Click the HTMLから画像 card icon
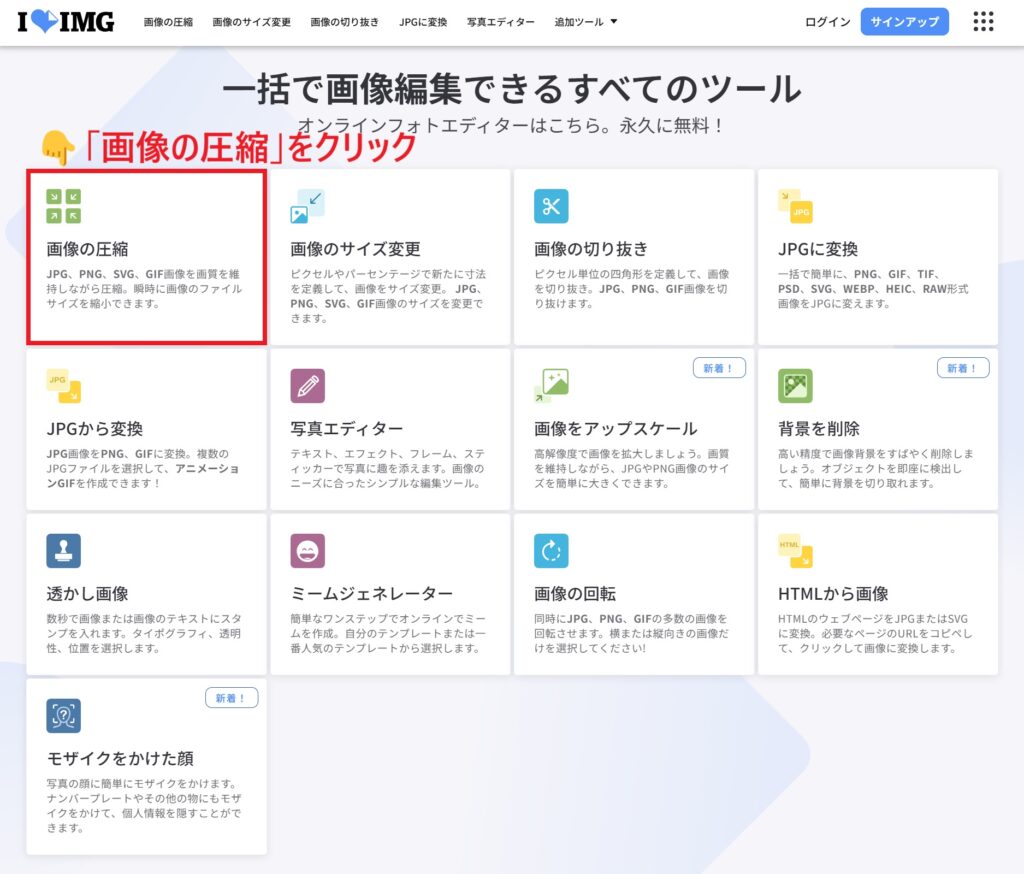Viewport: 1024px width, 874px height. [795, 551]
